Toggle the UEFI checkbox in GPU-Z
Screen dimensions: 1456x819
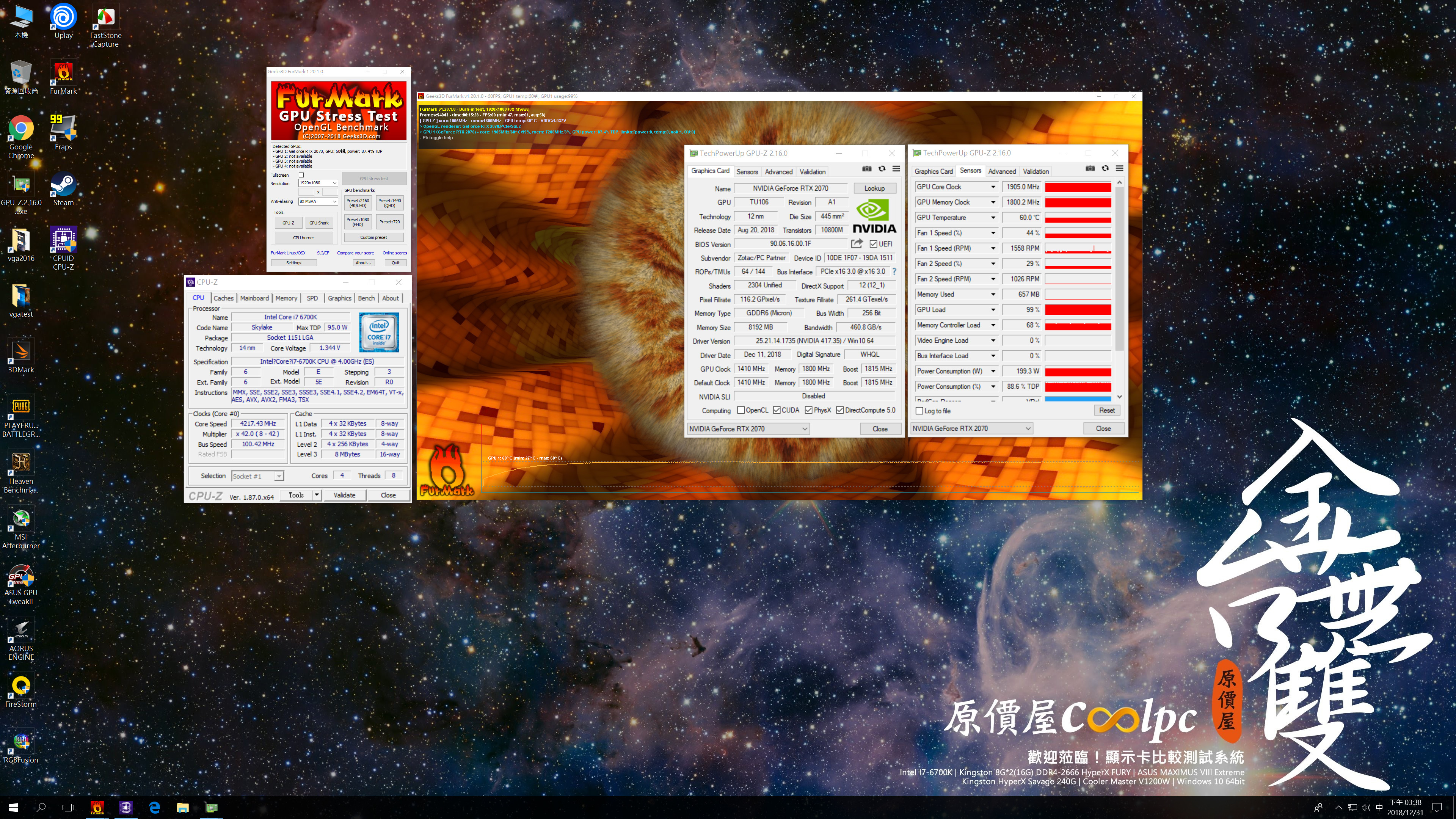pos(873,244)
